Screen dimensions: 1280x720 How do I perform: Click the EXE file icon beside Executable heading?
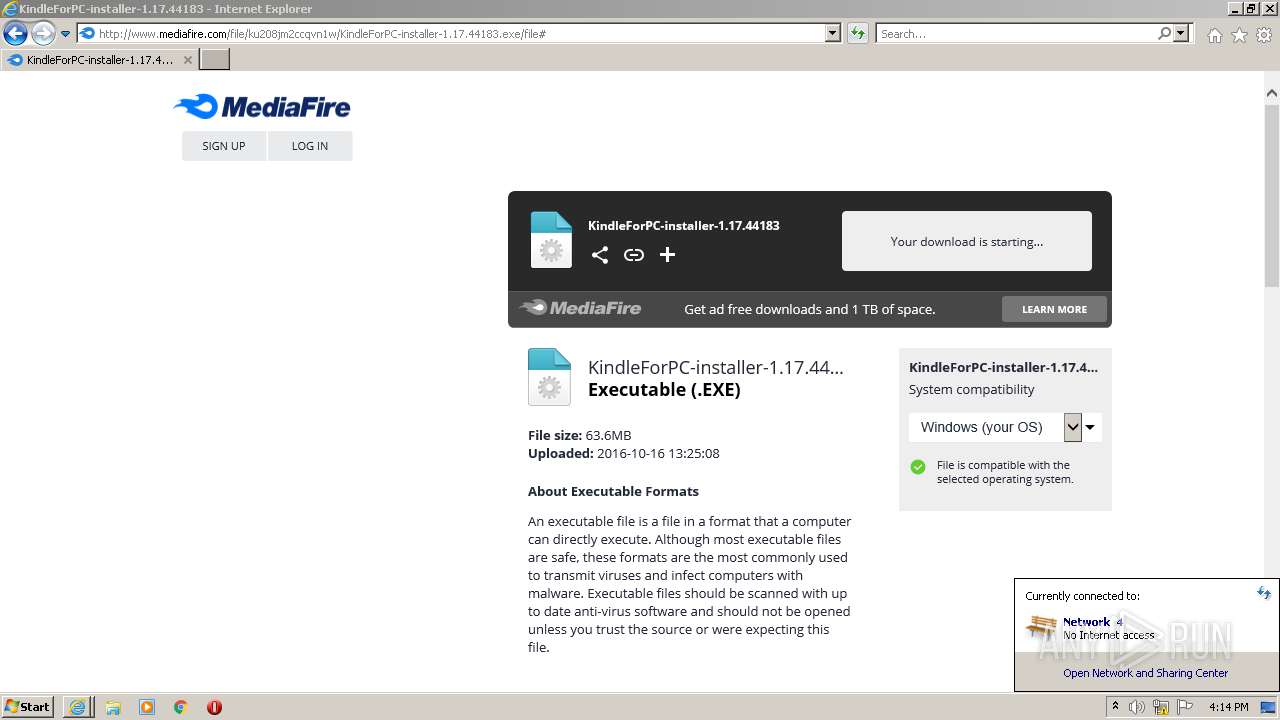tap(549, 377)
